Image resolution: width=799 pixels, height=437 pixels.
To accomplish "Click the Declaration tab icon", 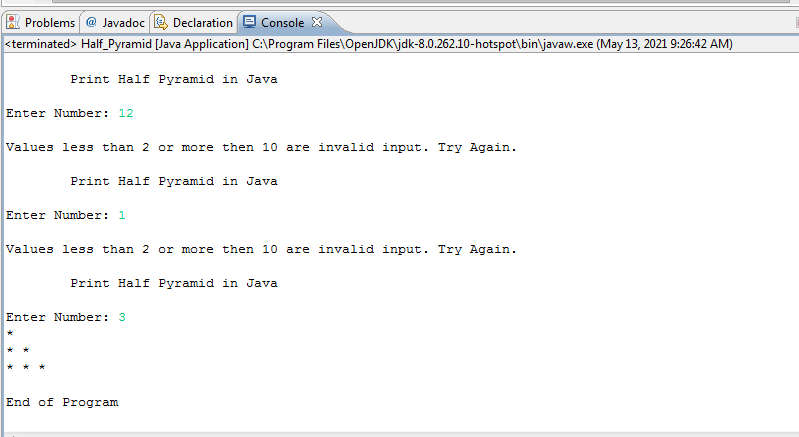I will coord(161,22).
